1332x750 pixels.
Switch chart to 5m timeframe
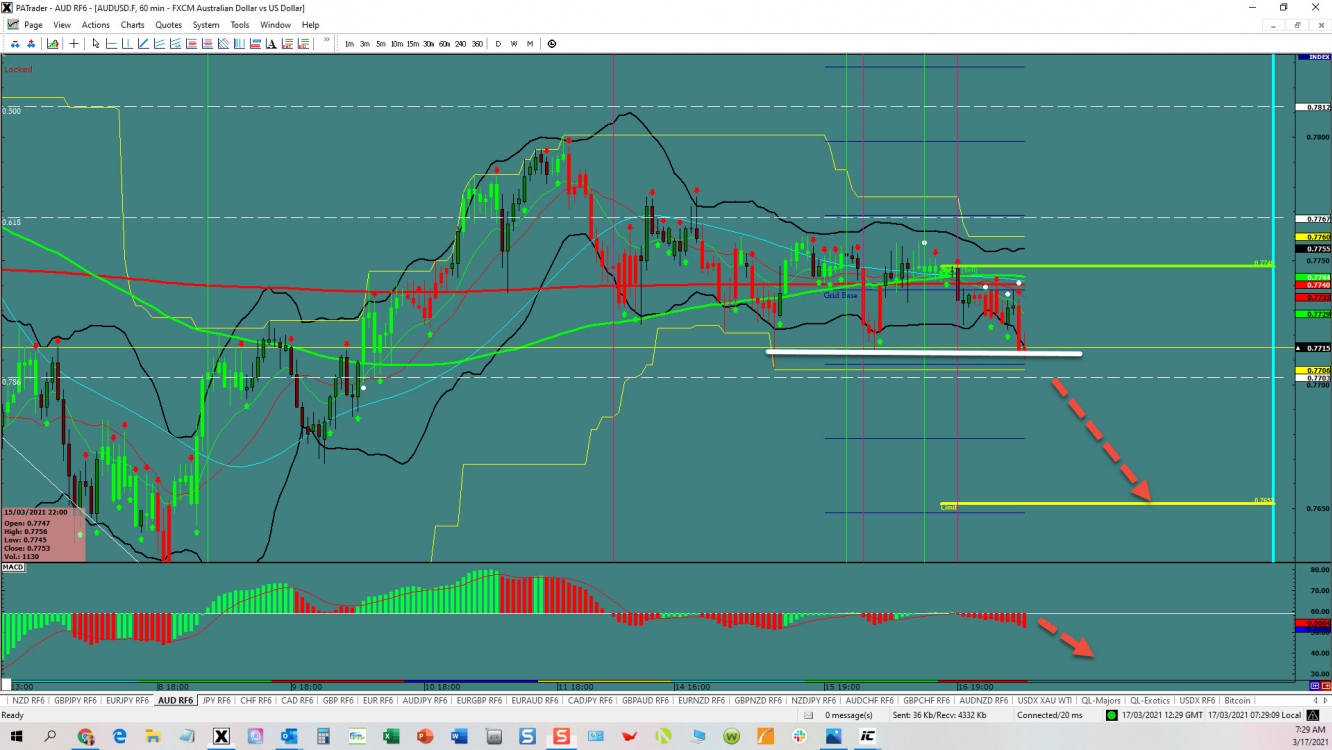381,44
